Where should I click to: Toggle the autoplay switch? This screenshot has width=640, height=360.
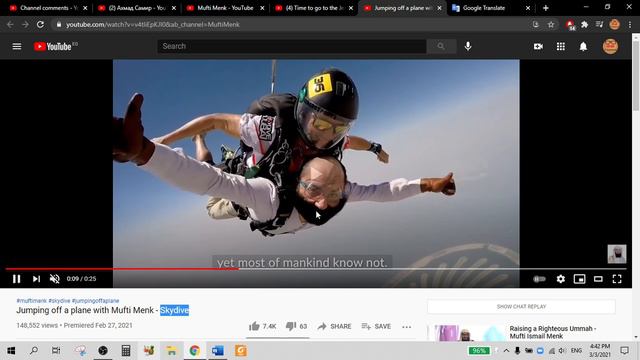(539, 279)
